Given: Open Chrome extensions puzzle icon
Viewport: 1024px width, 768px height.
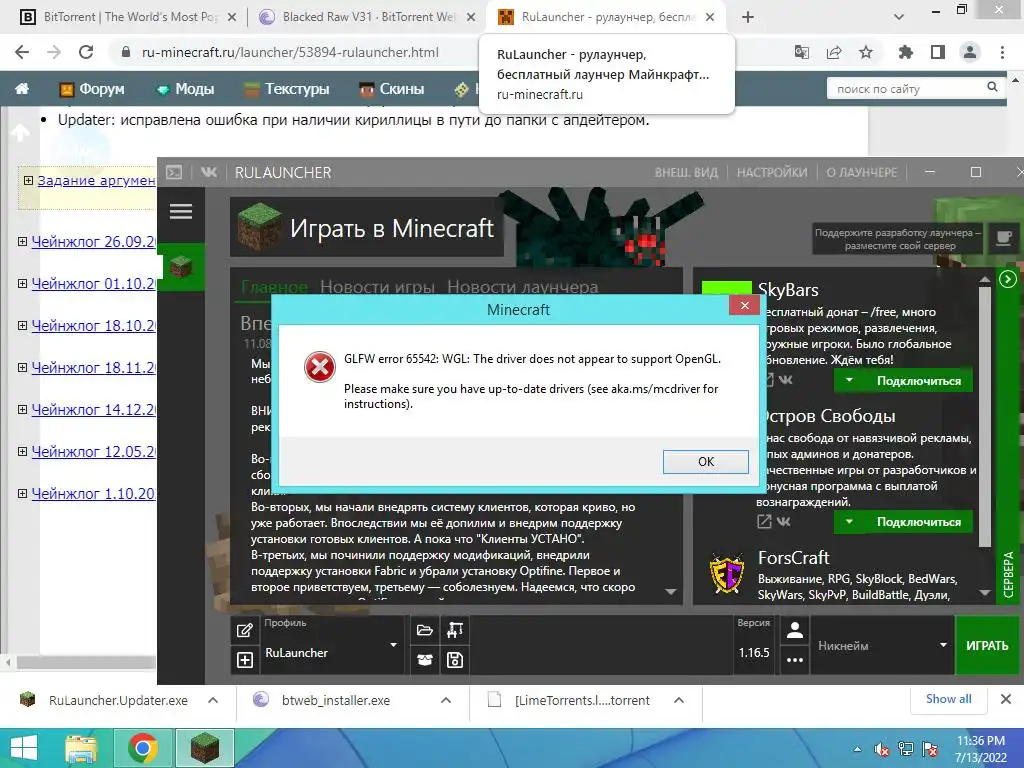Looking at the screenshot, I should coord(905,52).
